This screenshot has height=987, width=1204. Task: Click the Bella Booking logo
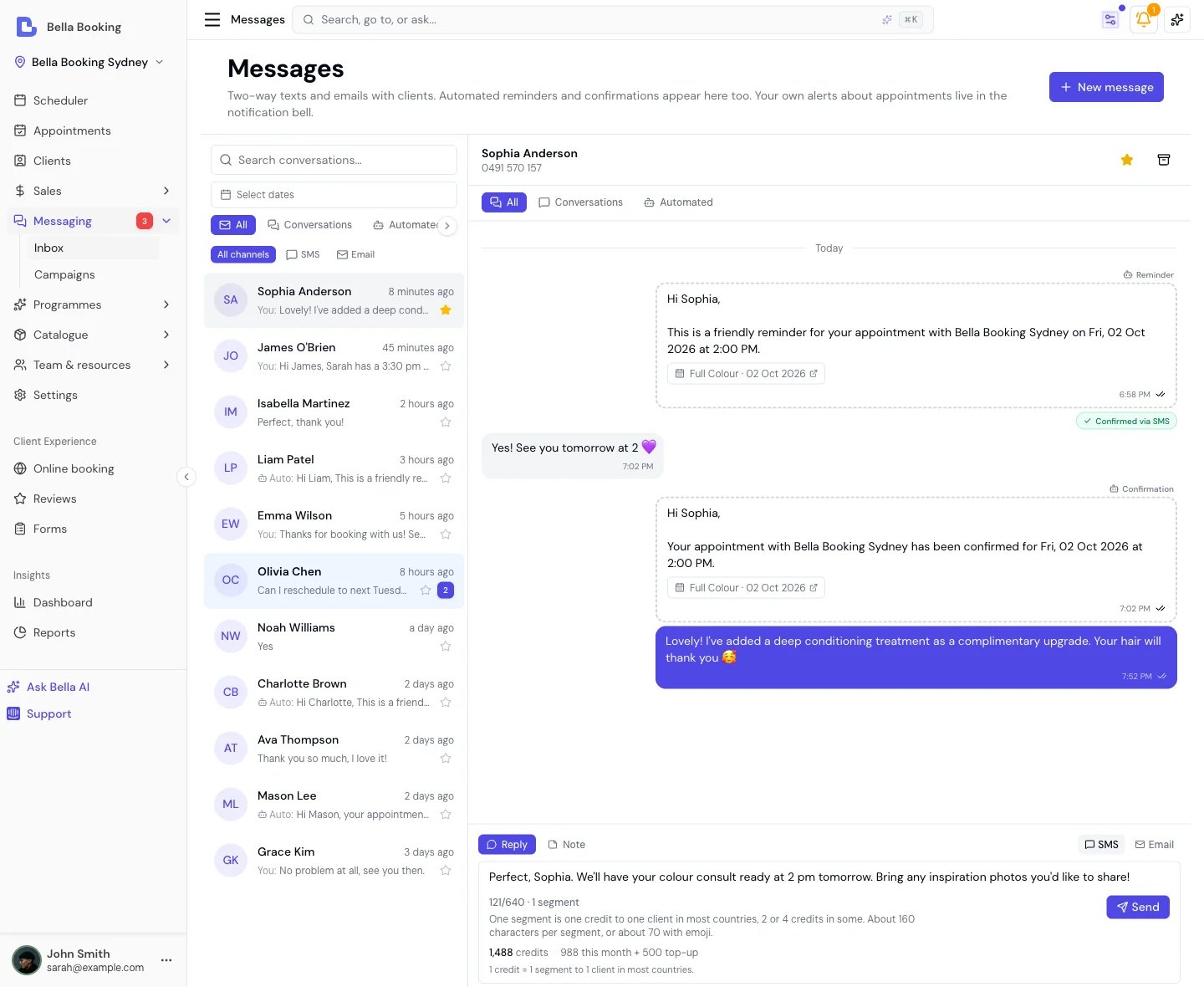pos(27,27)
